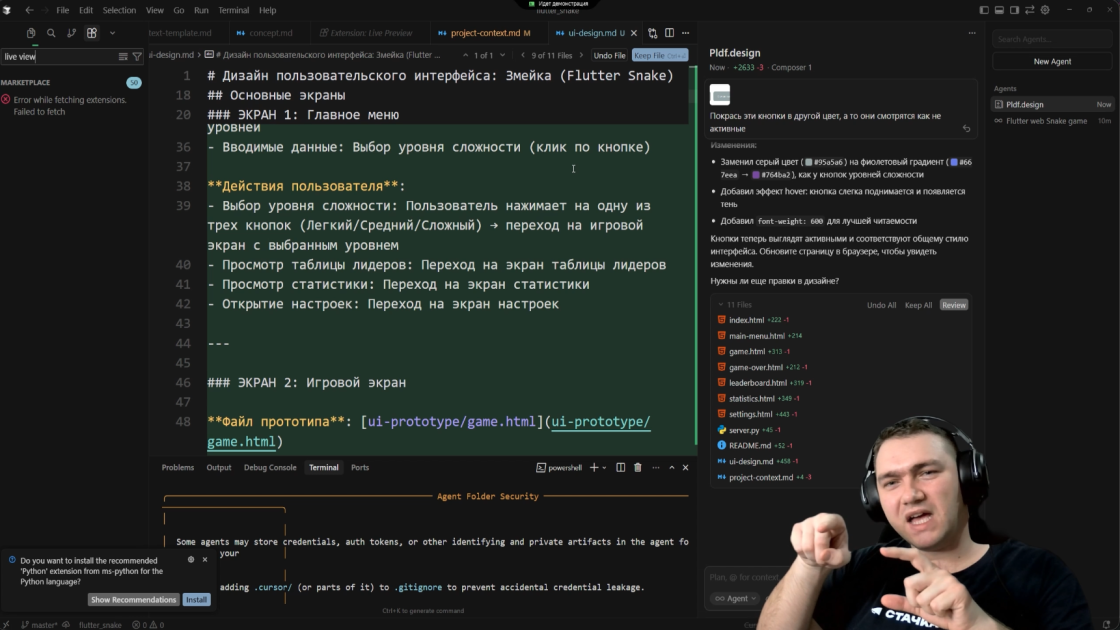Click the Undo All button

click(881, 305)
